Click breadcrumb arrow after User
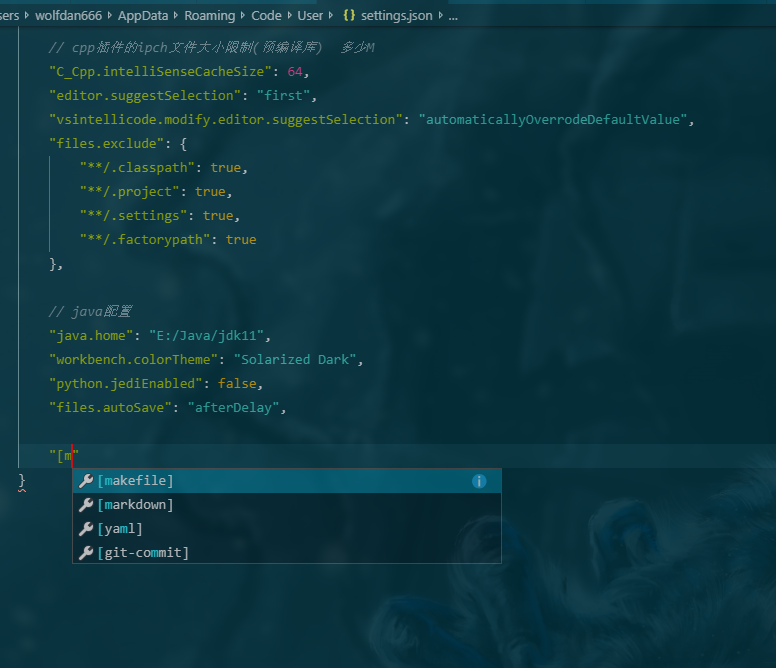Screen dimensions: 776x668 331,15
